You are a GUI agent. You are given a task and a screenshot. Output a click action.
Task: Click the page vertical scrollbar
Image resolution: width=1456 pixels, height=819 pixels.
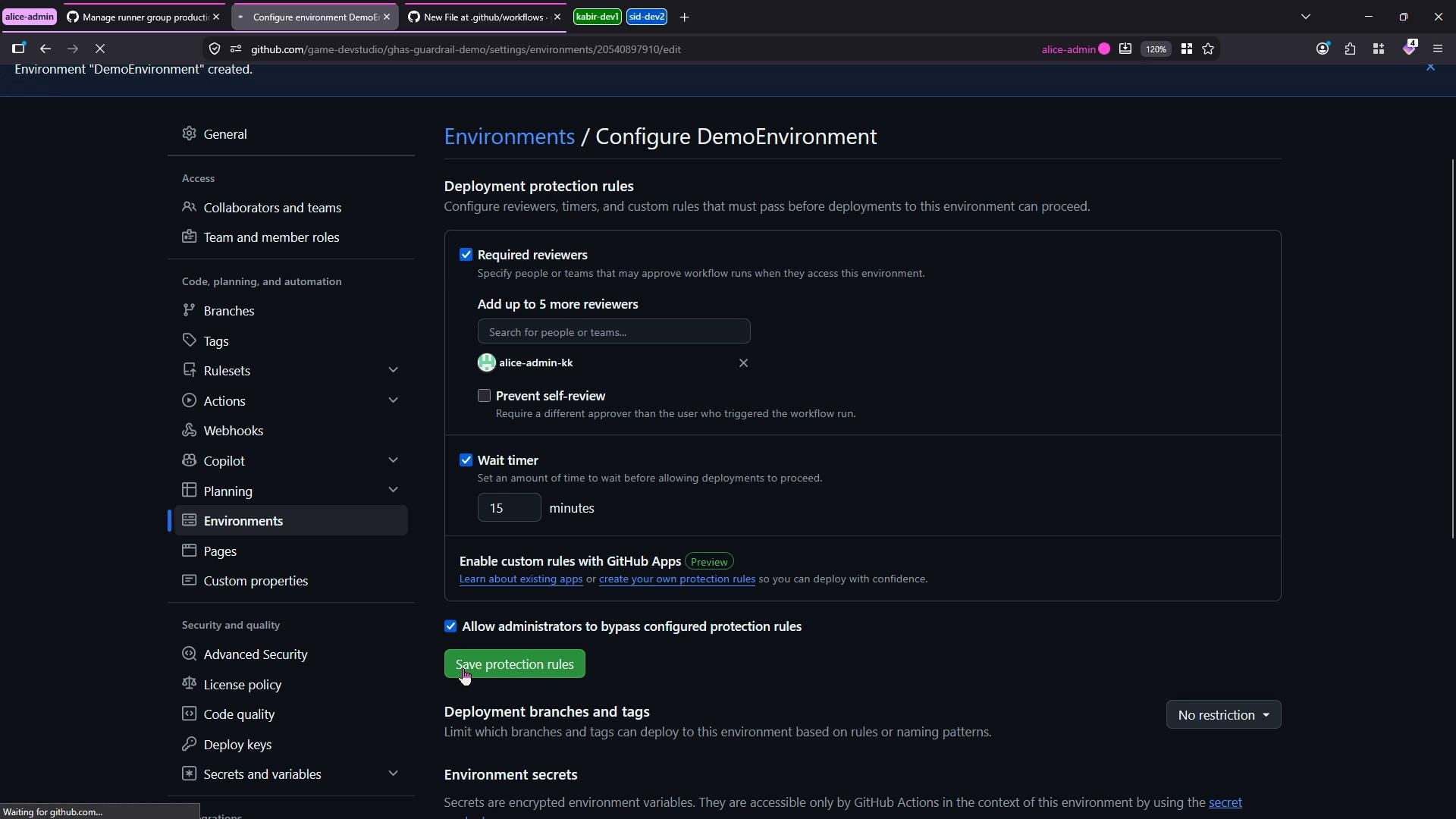1452,349
